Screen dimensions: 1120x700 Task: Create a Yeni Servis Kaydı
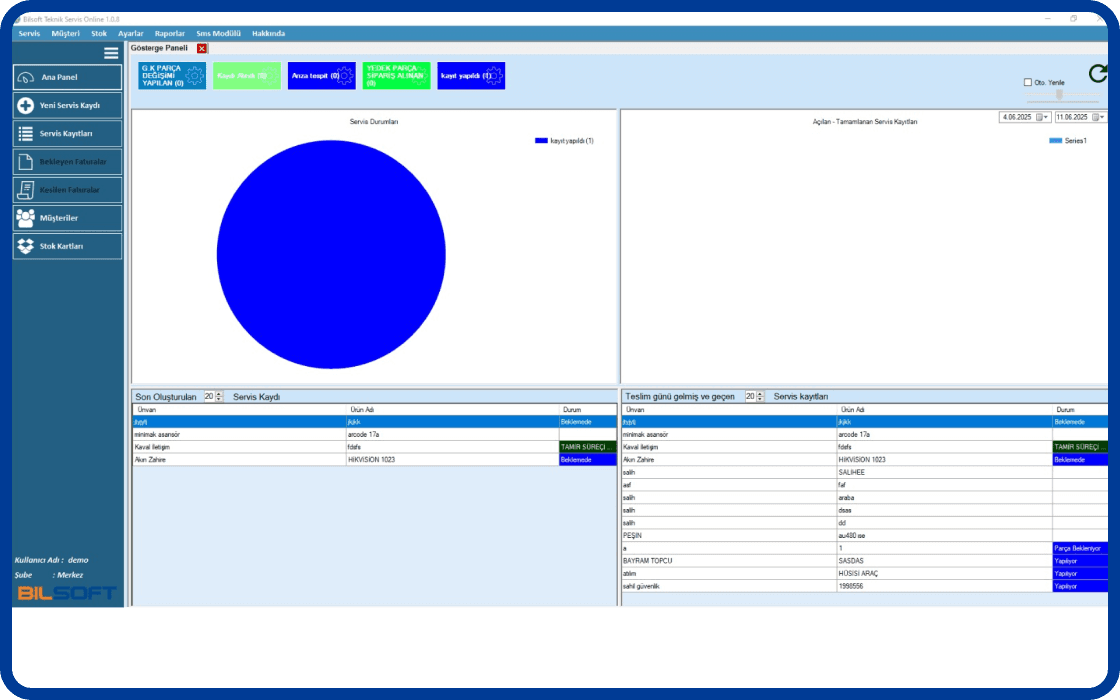[x=67, y=105]
